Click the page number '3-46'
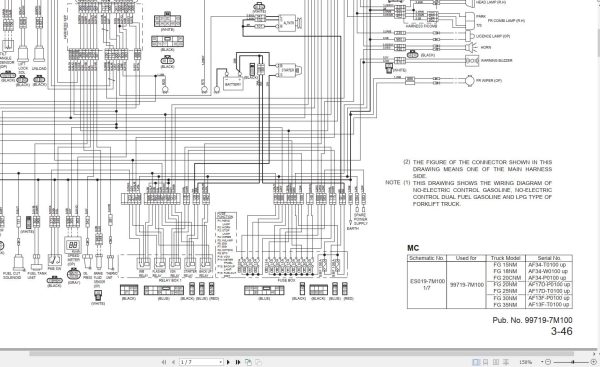The width and height of the screenshot is (600, 367). [561, 331]
